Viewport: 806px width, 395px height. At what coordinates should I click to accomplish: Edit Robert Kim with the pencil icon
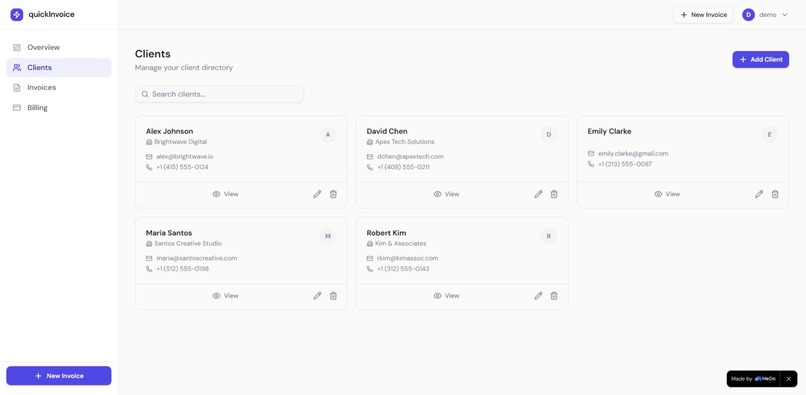(x=538, y=296)
